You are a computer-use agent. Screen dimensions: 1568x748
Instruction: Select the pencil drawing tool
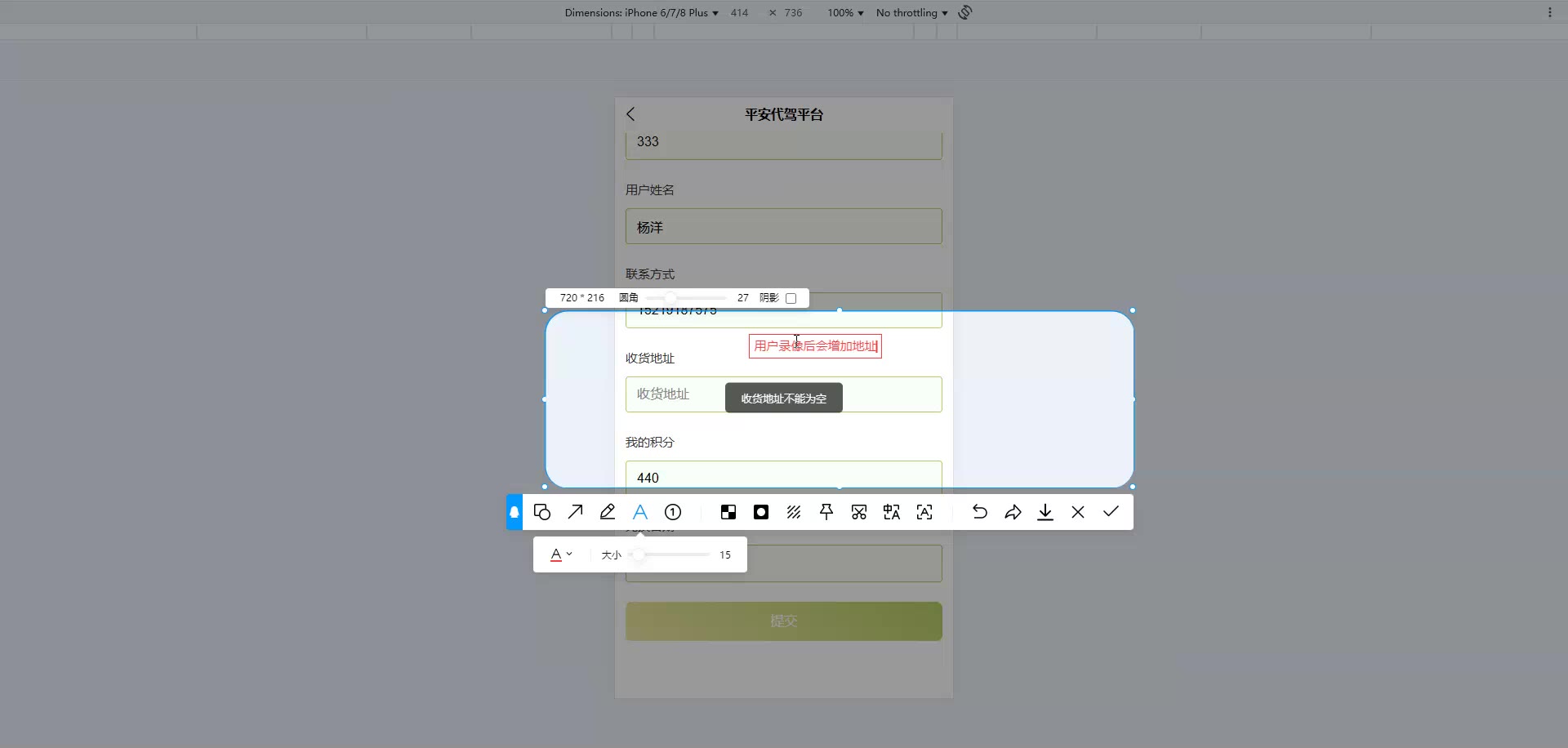(x=608, y=512)
